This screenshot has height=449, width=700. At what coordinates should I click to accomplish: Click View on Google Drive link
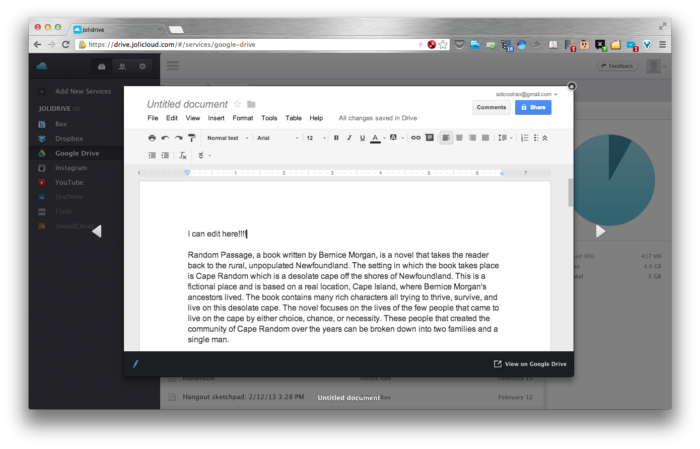pyautogui.click(x=530, y=364)
